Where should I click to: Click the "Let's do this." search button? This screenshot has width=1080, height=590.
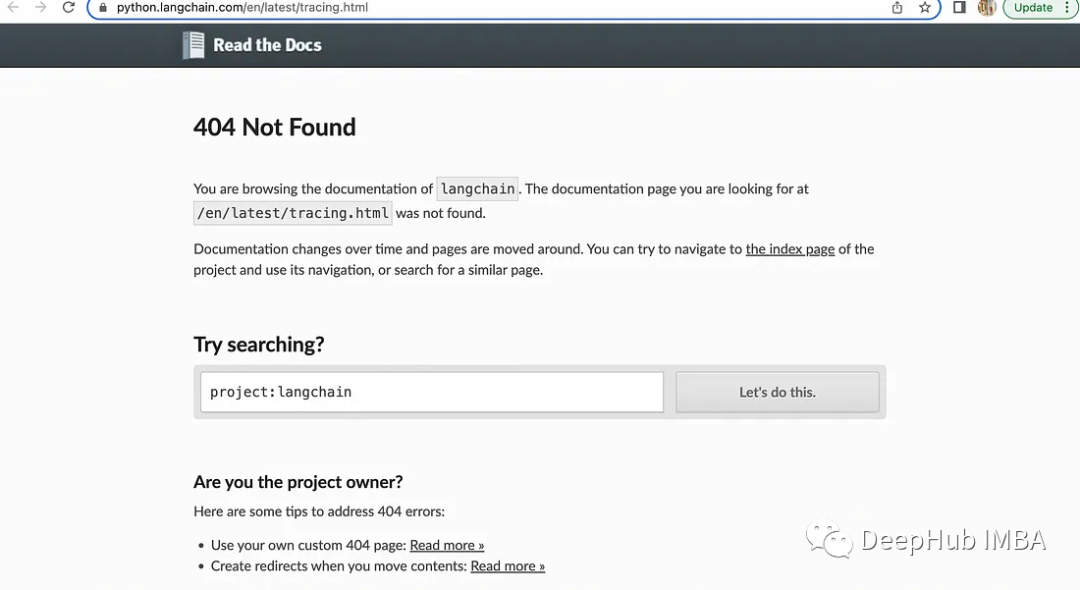point(777,392)
